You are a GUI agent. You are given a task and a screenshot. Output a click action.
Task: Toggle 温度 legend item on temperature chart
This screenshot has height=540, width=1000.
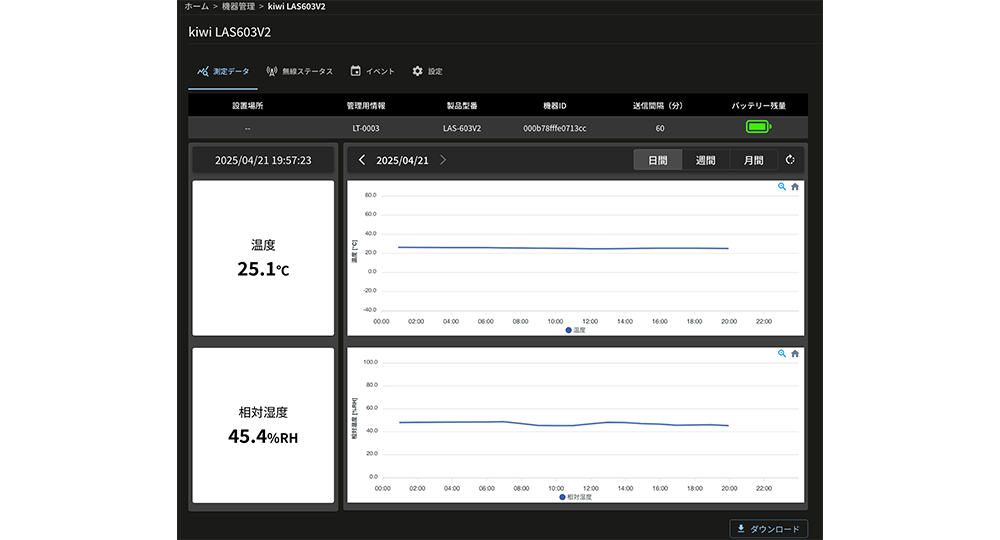pos(575,329)
